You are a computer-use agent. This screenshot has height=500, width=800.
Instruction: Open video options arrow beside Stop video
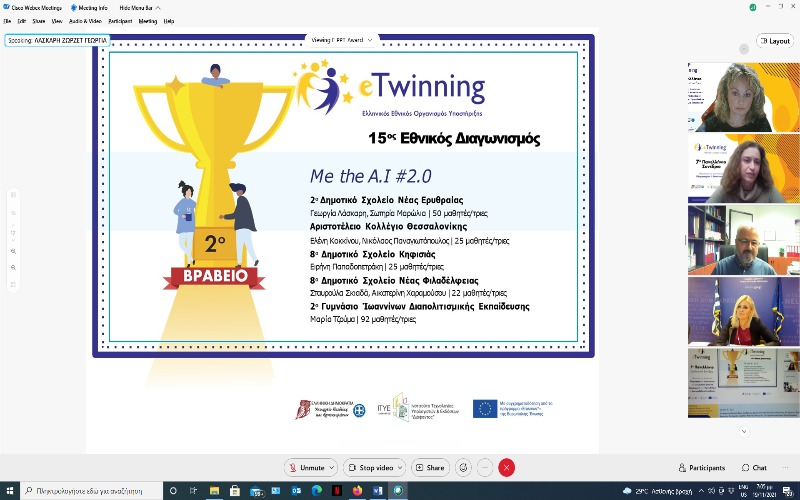[x=400, y=467]
